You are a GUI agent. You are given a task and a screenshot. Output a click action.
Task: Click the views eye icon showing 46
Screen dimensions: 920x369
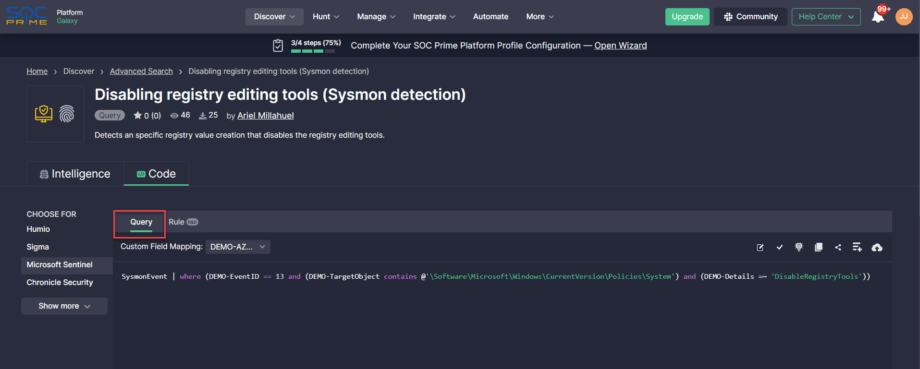[181, 116]
